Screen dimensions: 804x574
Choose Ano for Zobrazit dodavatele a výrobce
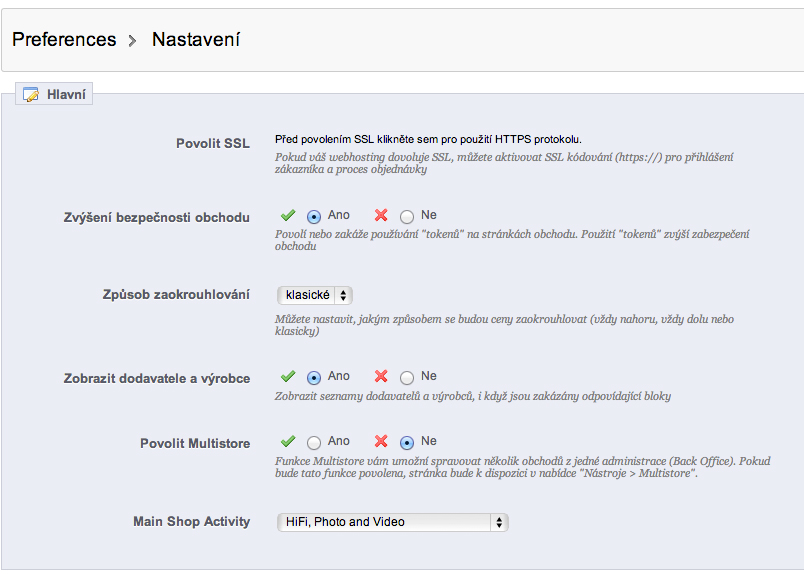[x=314, y=378]
